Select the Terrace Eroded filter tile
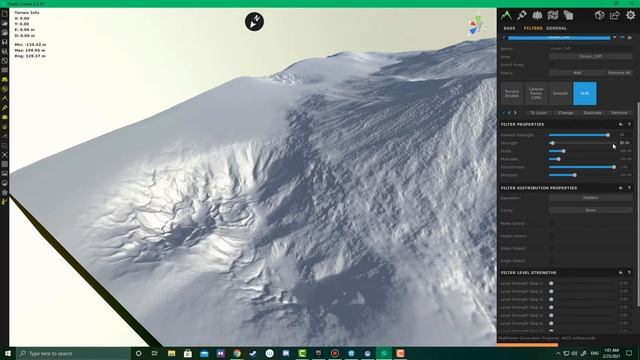Screen dimensions: 640x360 [512, 93]
